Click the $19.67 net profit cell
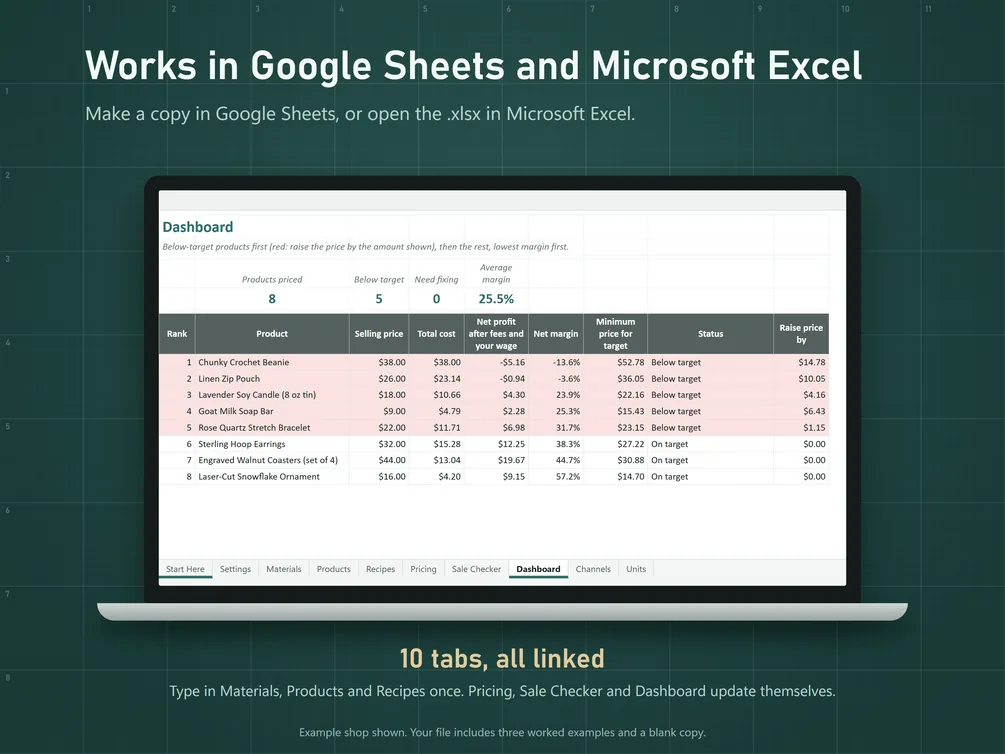 pos(496,460)
